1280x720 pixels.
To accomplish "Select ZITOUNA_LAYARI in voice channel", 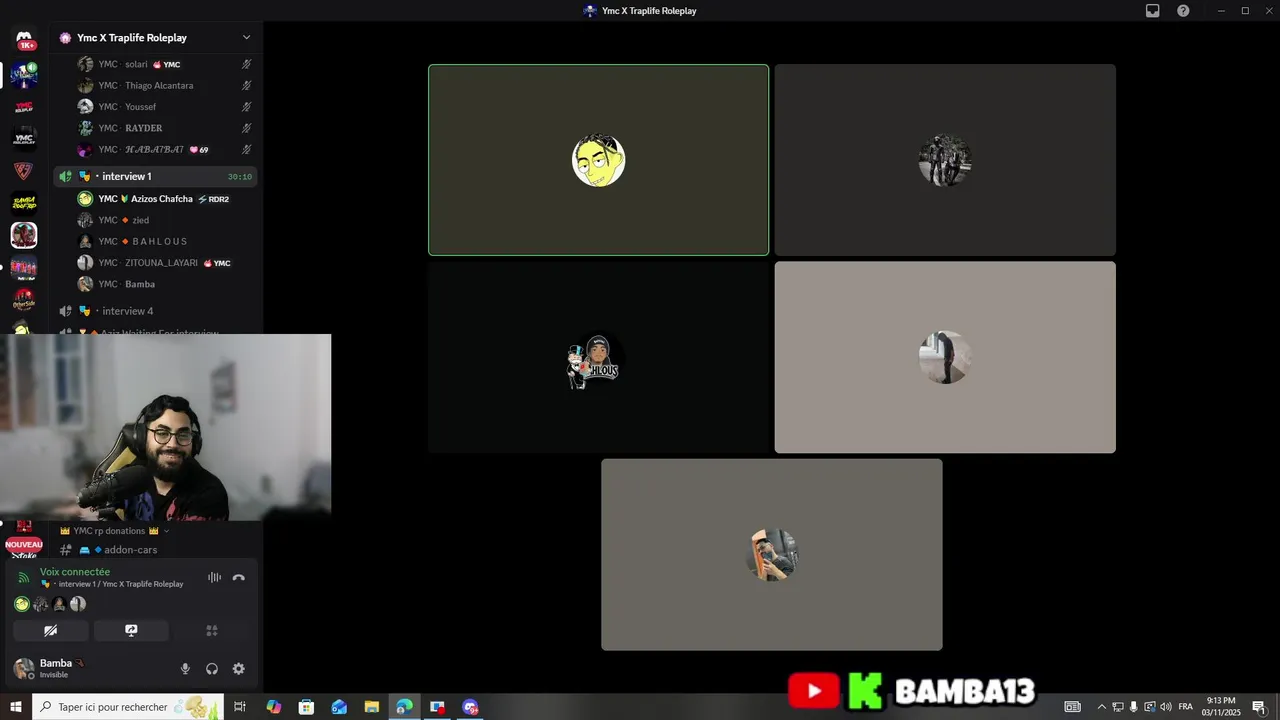I will coord(155,263).
